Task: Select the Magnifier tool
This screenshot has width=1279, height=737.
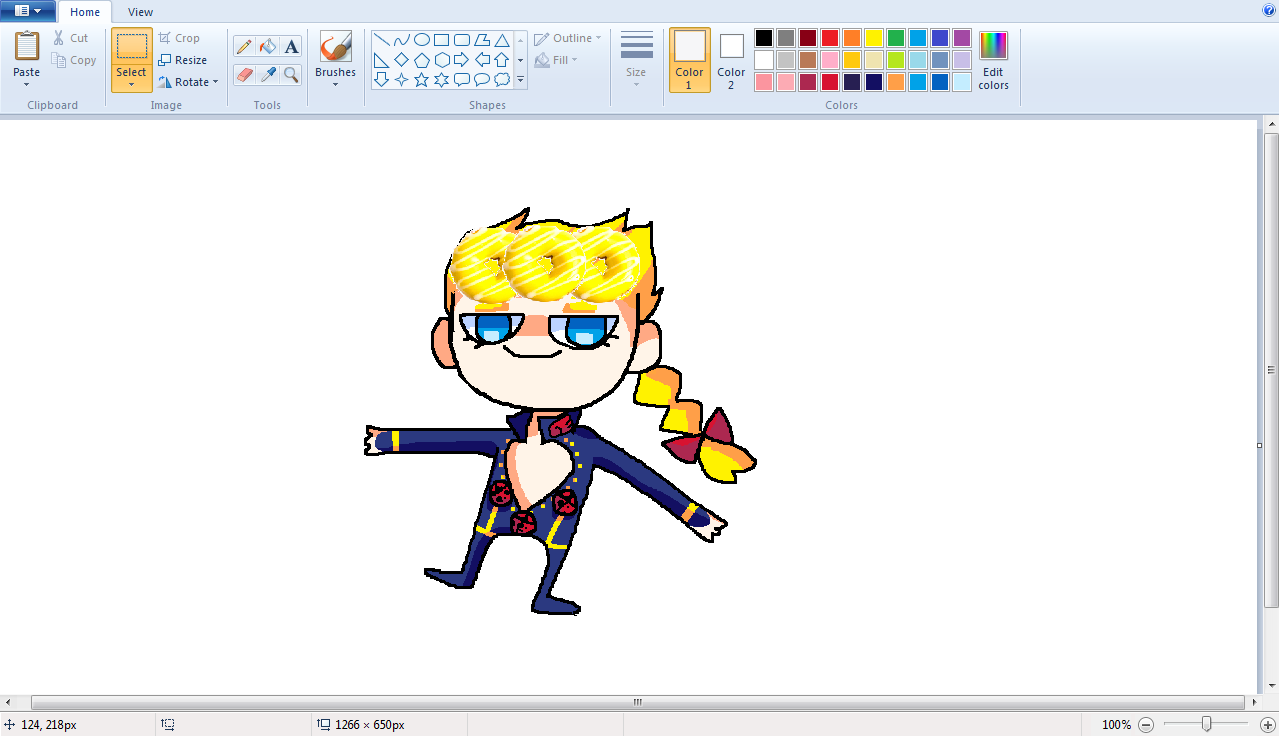Action: (x=291, y=74)
